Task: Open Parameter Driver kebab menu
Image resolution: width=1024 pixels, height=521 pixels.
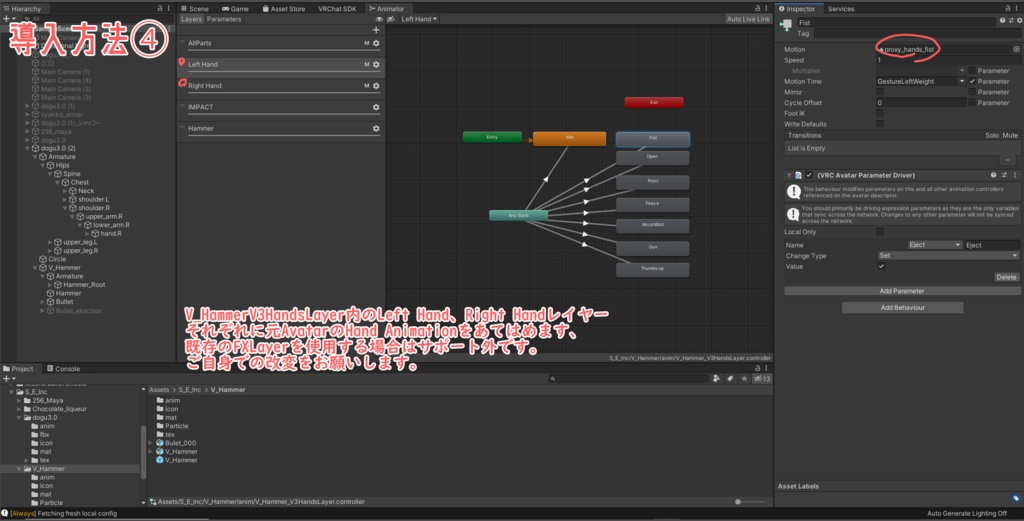Action: pyautogui.click(x=1014, y=175)
